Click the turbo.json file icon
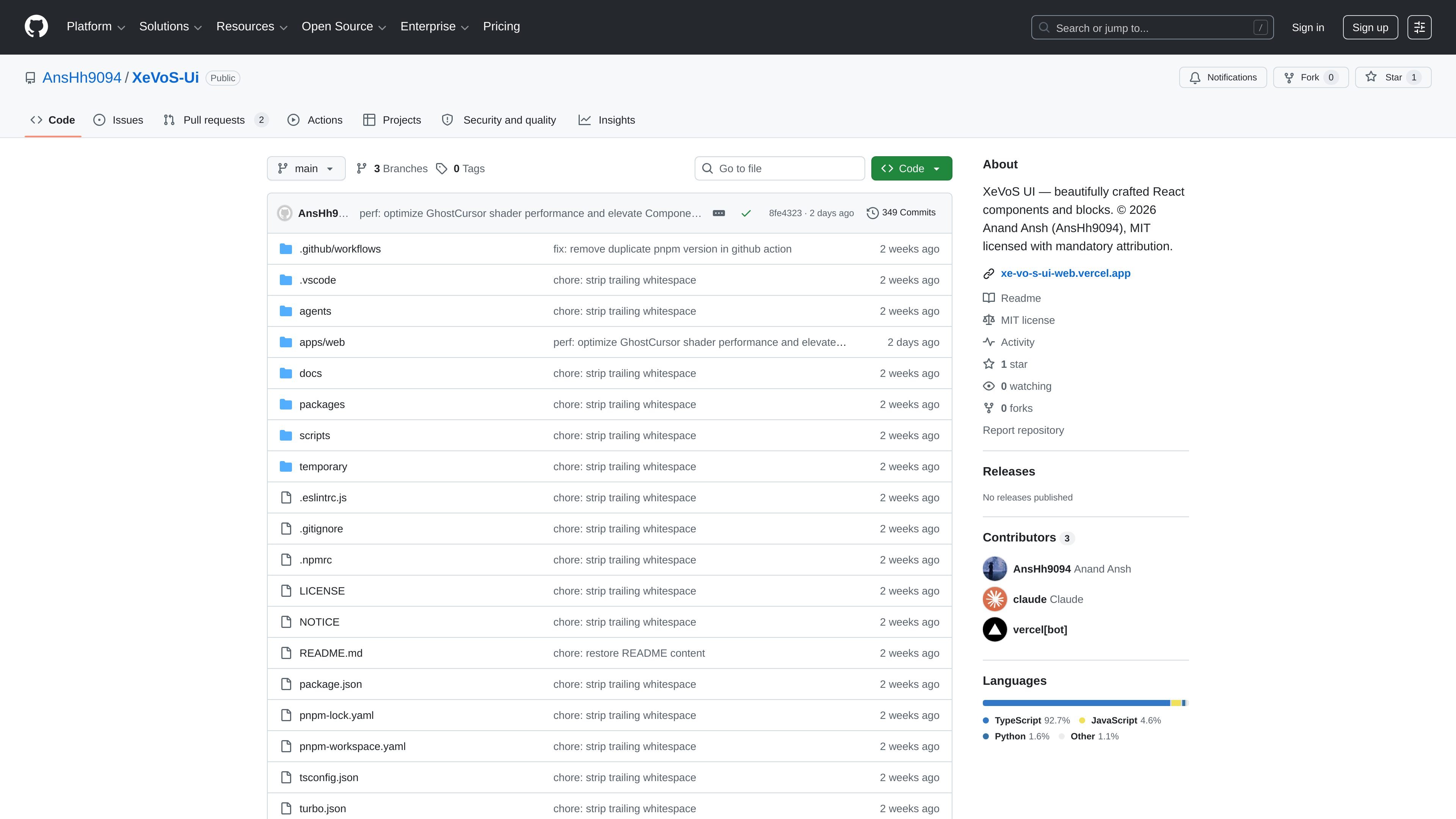The width and height of the screenshot is (1456, 819). point(286,808)
